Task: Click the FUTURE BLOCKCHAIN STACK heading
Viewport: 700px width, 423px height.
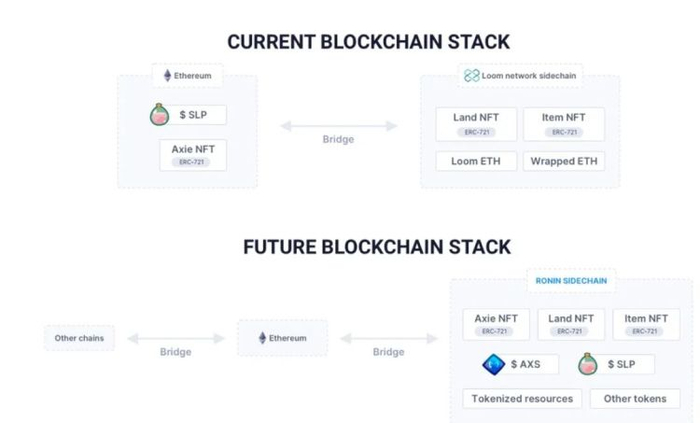Action: click(x=376, y=247)
